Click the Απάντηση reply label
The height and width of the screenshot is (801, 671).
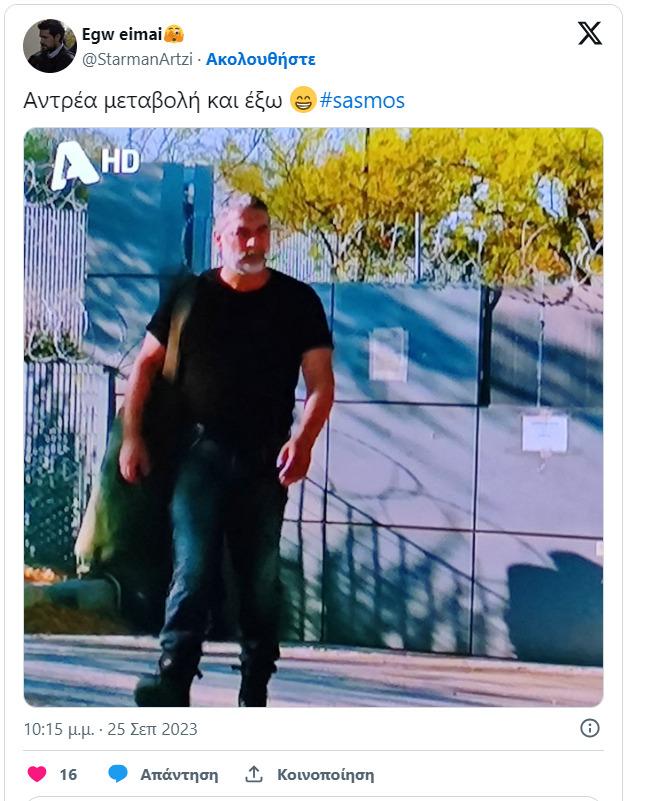(x=179, y=774)
